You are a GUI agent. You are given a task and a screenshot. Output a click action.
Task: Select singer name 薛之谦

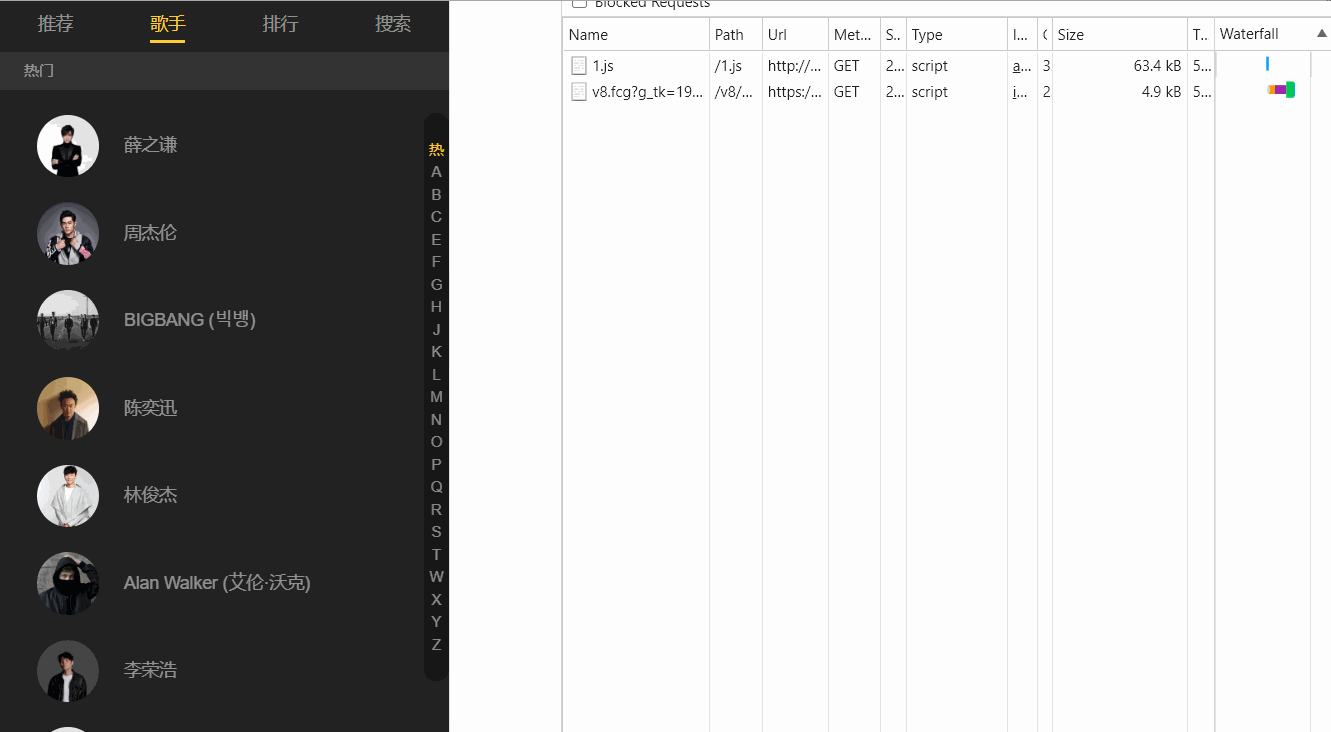[x=150, y=146]
